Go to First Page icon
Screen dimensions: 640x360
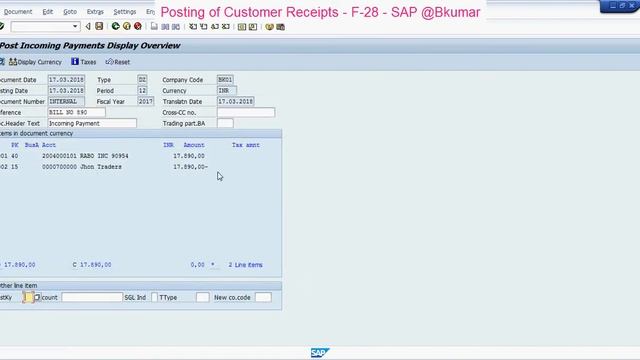click(193, 27)
